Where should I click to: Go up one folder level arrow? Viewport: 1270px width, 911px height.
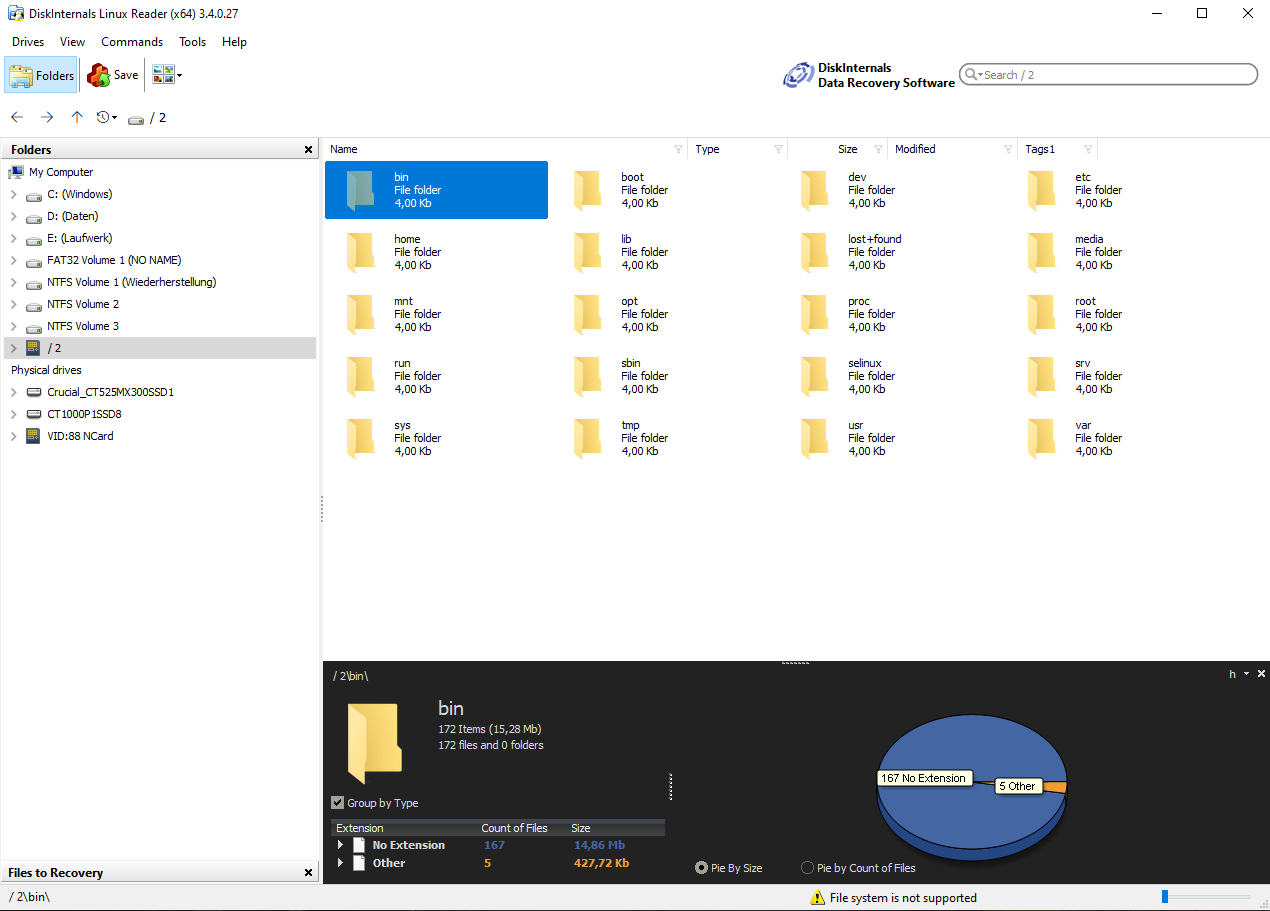click(77, 117)
